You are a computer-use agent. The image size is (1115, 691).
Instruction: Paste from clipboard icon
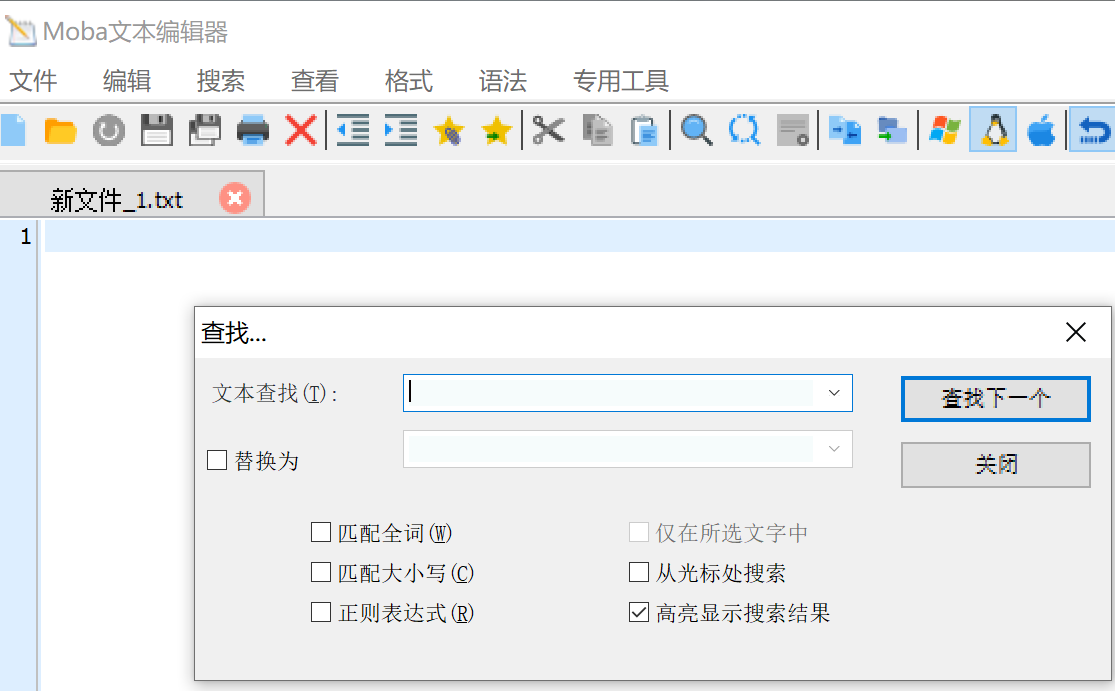[645, 131]
